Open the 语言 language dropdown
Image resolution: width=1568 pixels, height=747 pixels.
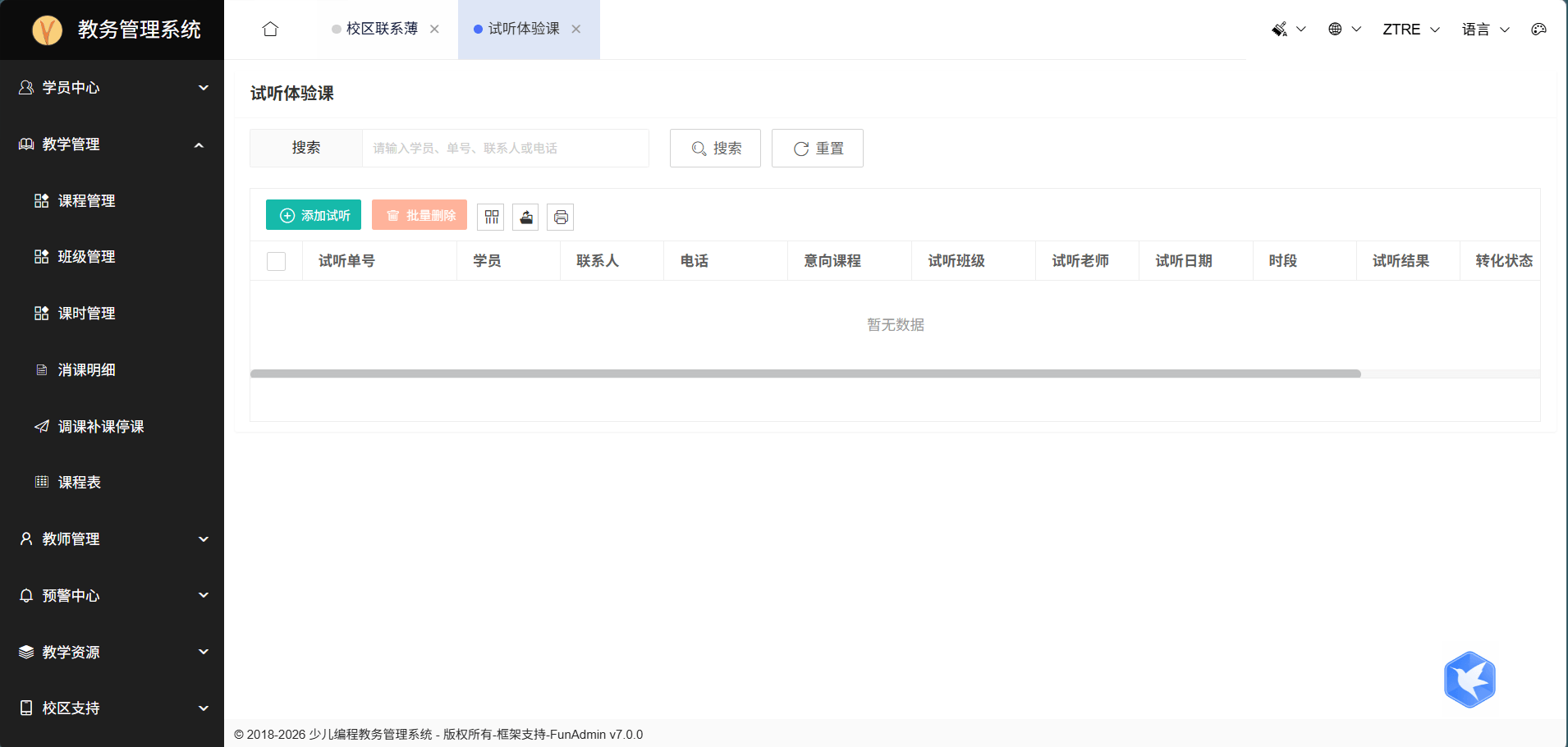pos(1485,30)
